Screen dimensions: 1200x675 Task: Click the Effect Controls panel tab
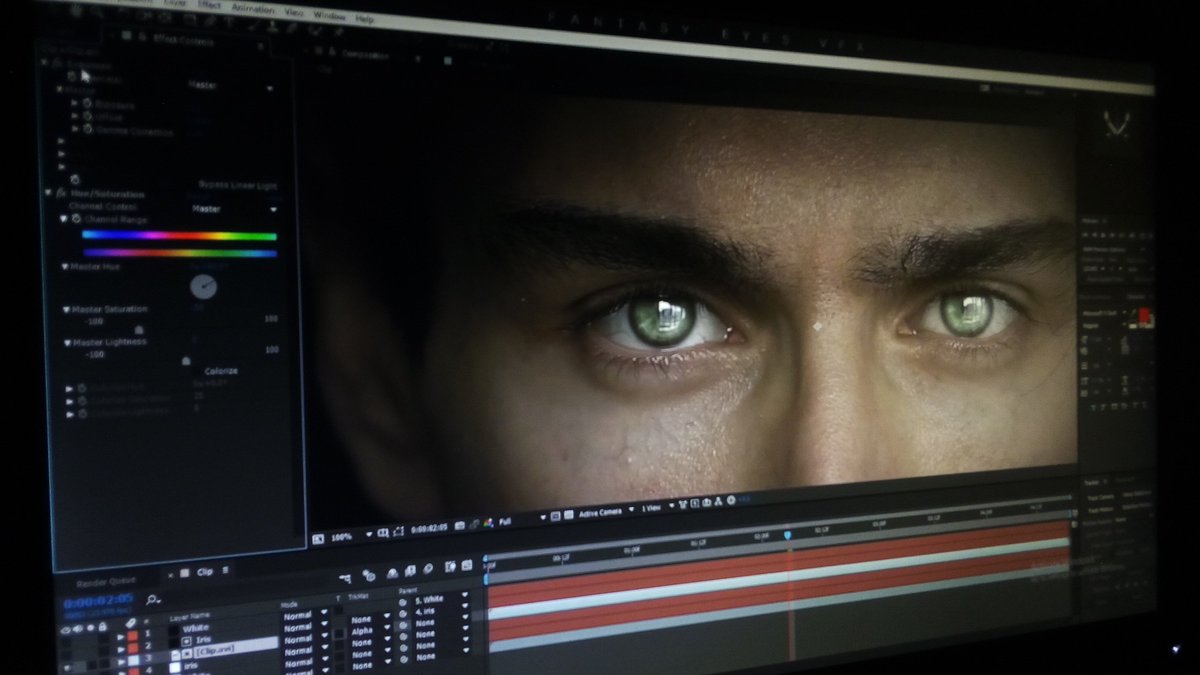click(183, 41)
